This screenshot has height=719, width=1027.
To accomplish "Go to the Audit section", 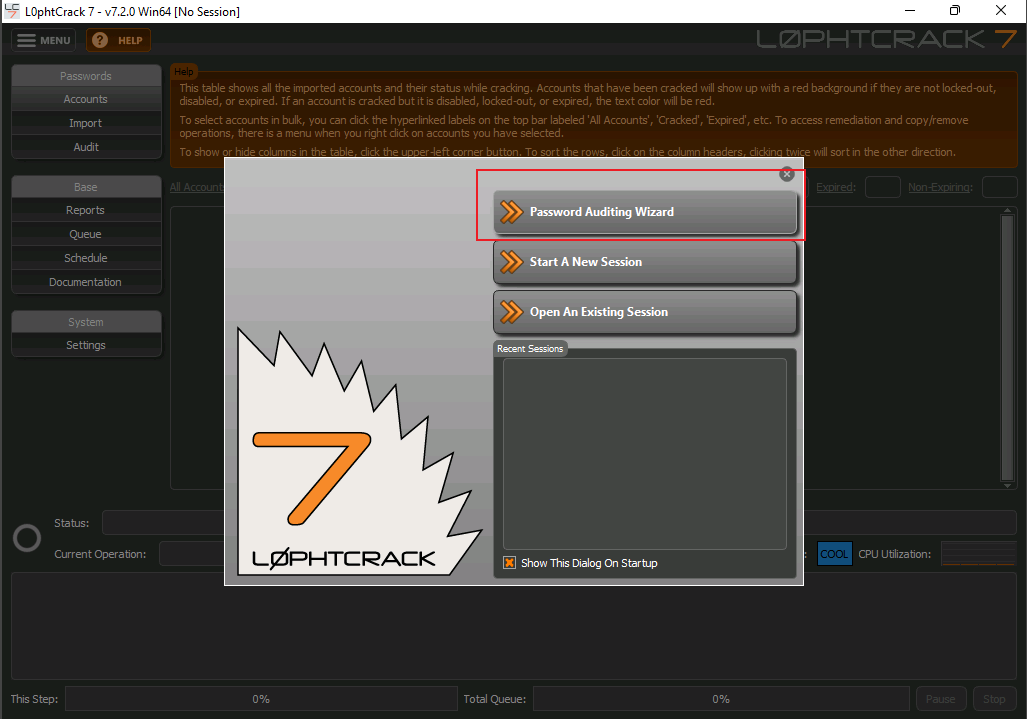I will pyautogui.click(x=86, y=147).
